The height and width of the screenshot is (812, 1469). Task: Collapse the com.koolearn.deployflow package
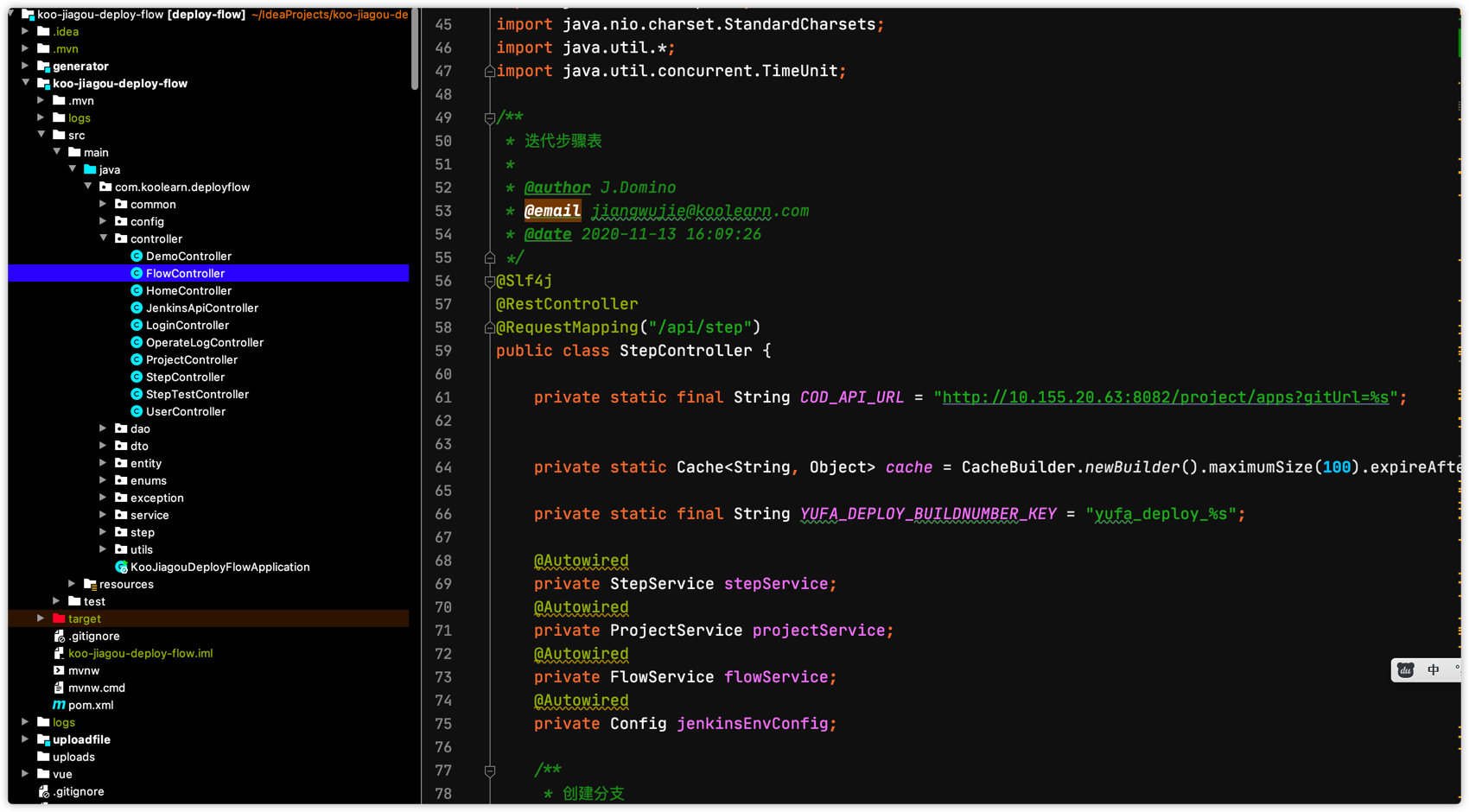tap(87, 187)
